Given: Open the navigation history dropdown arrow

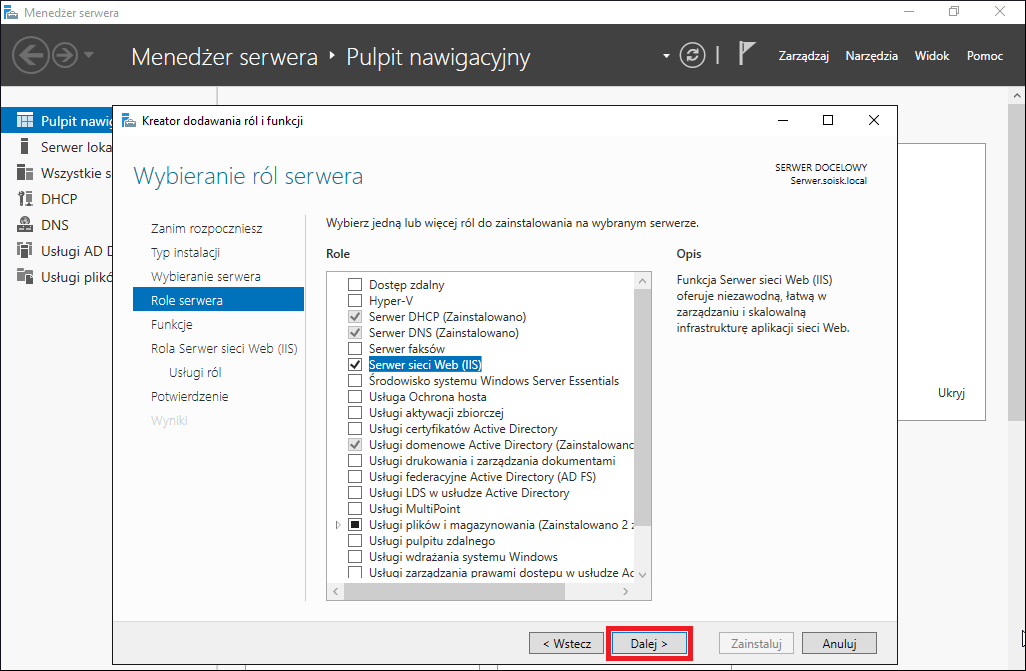Looking at the screenshot, I should pyautogui.click(x=89, y=55).
